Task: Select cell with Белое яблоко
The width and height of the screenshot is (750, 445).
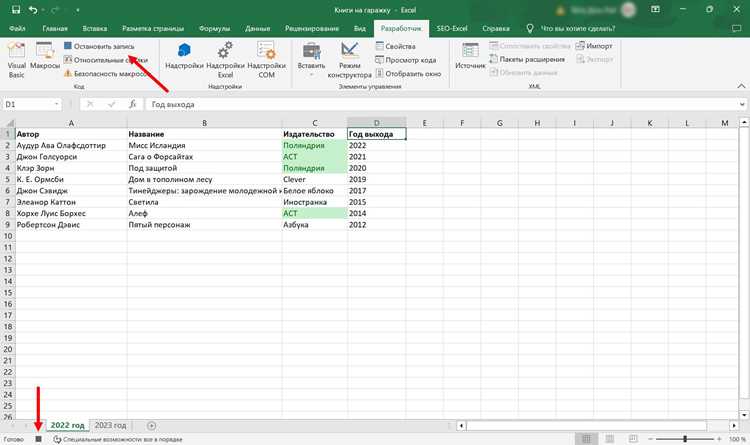Action: [315, 191]
